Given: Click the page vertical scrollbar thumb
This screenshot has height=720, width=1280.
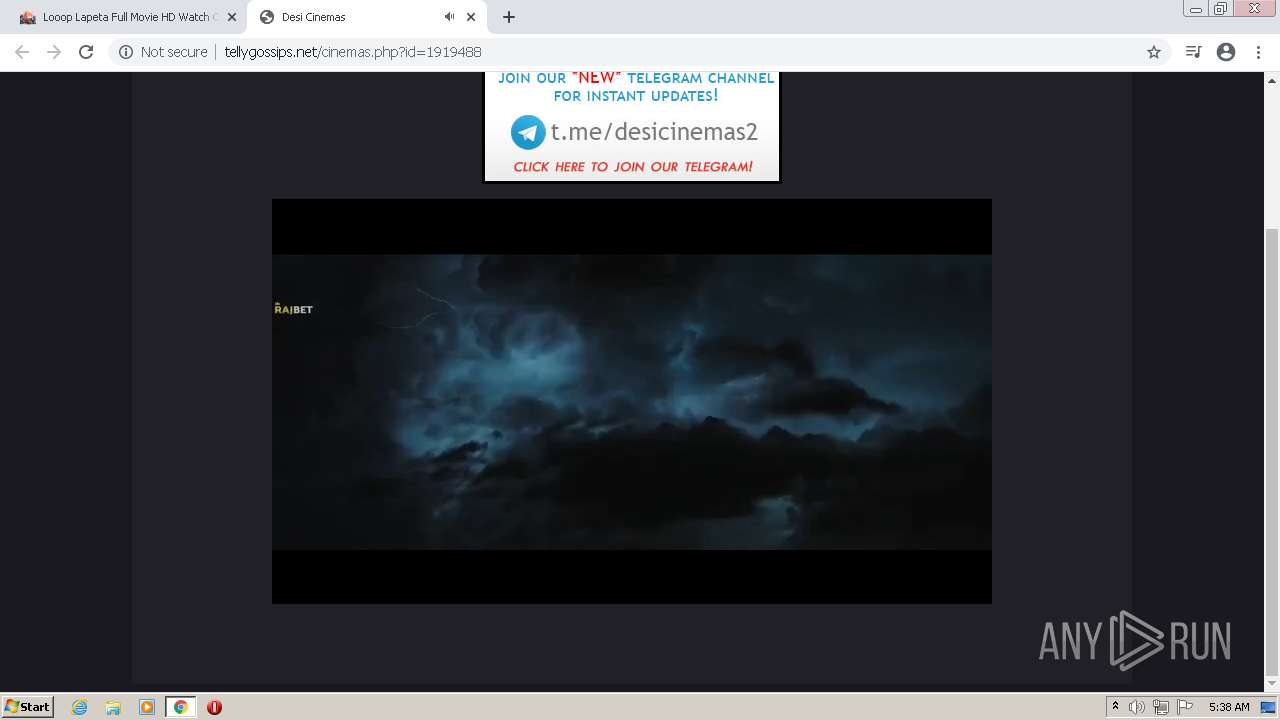Looking at the screenshot, I should point(1272,452).
